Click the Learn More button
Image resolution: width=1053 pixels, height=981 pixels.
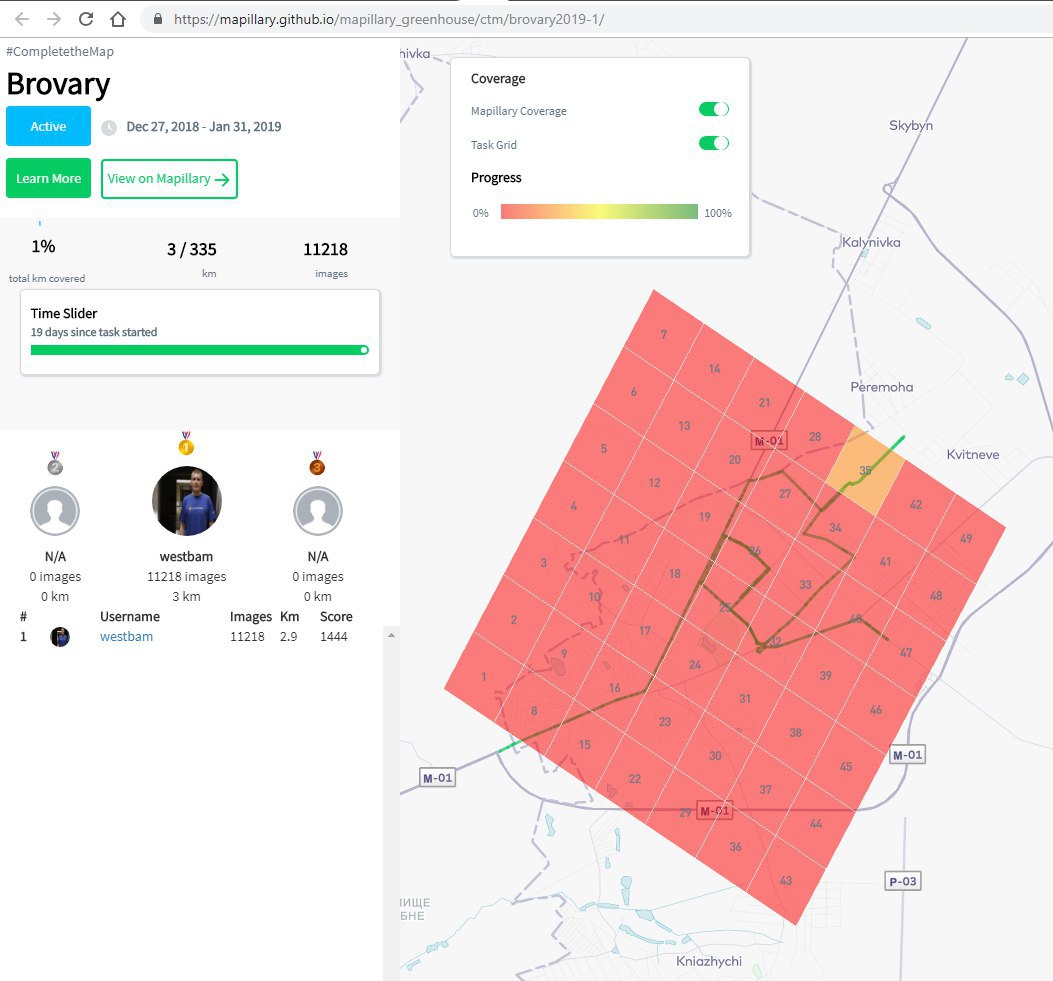(48, 178)
